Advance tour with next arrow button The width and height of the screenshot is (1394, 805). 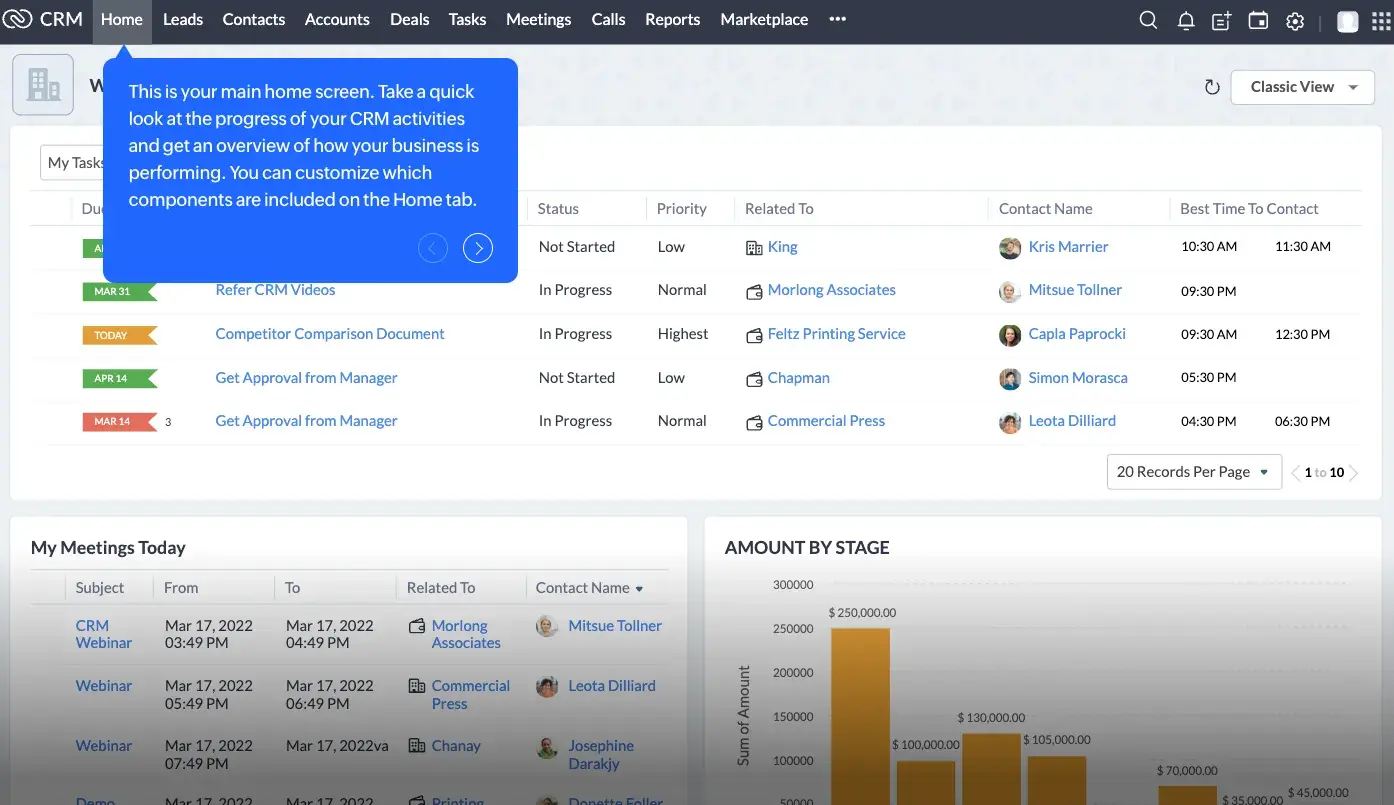pos(478,248)
